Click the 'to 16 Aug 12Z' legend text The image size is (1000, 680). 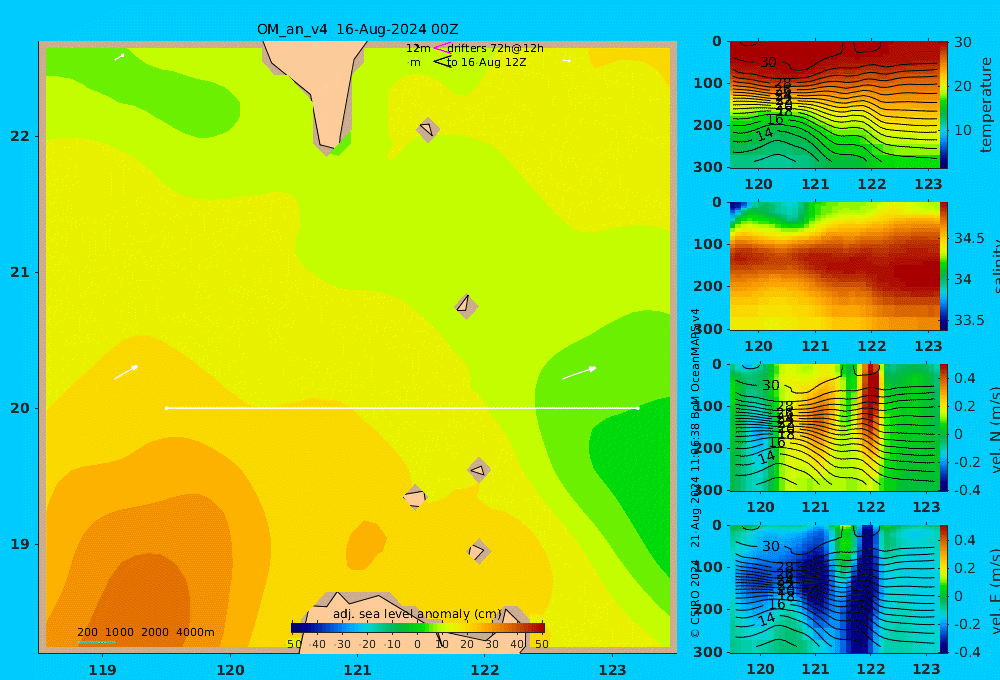(x=487, y=63)
